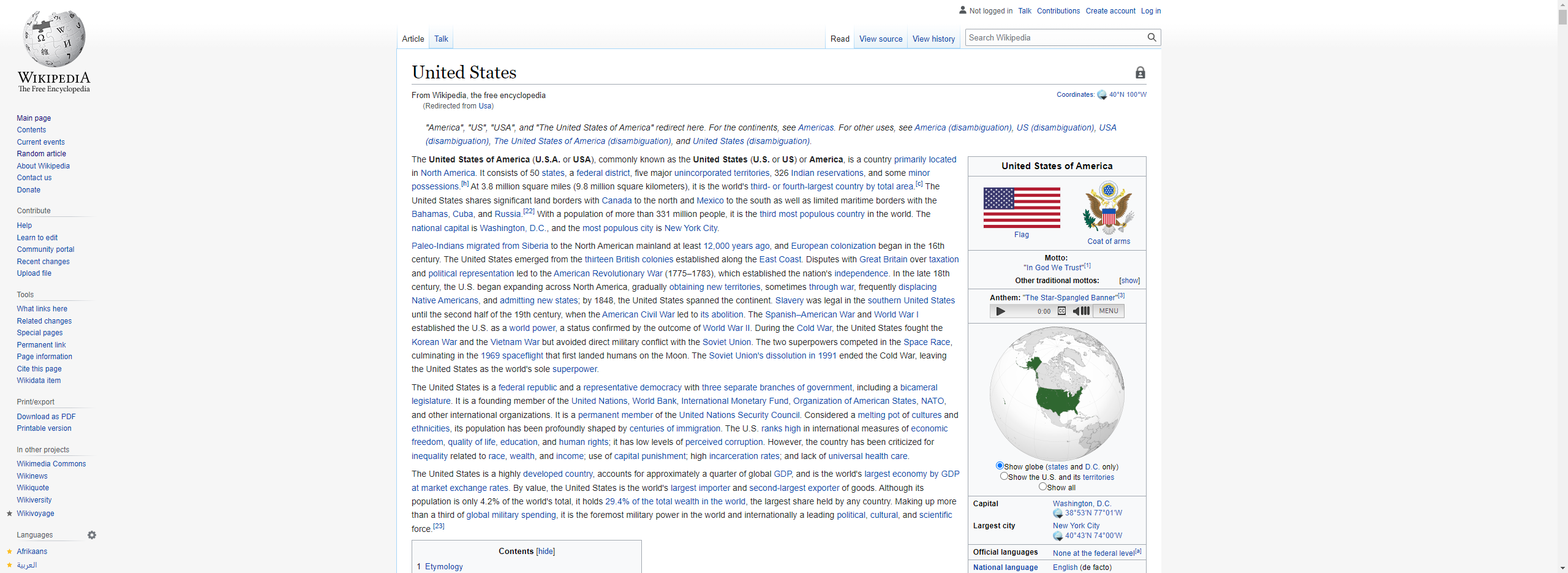The width and height of the screenshot is (1568, 573).
Task: Open Recent changes in Contribute section
Action: [x=43, y=262]
